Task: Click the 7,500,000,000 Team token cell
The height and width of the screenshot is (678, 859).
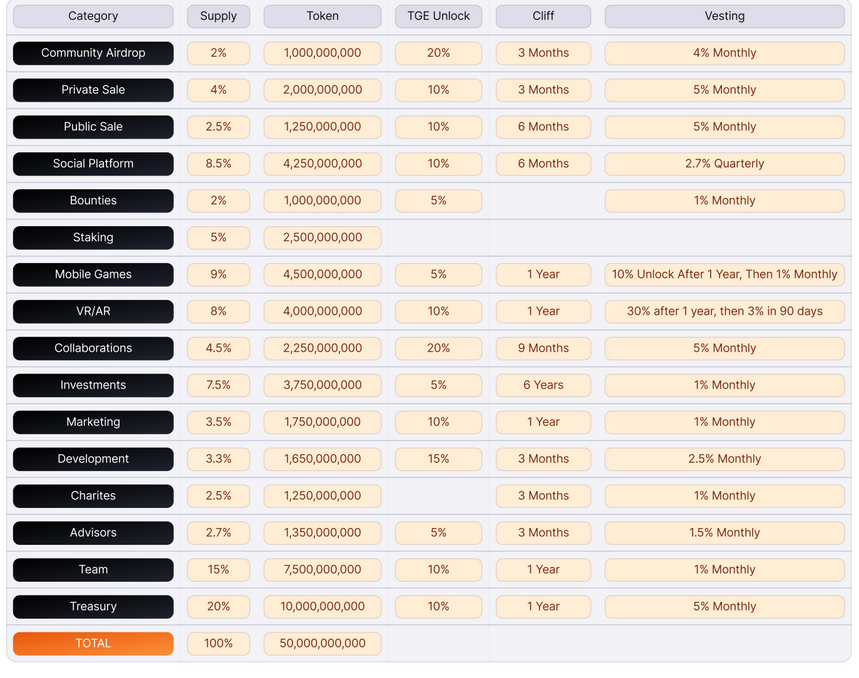Action: point(322,570)
